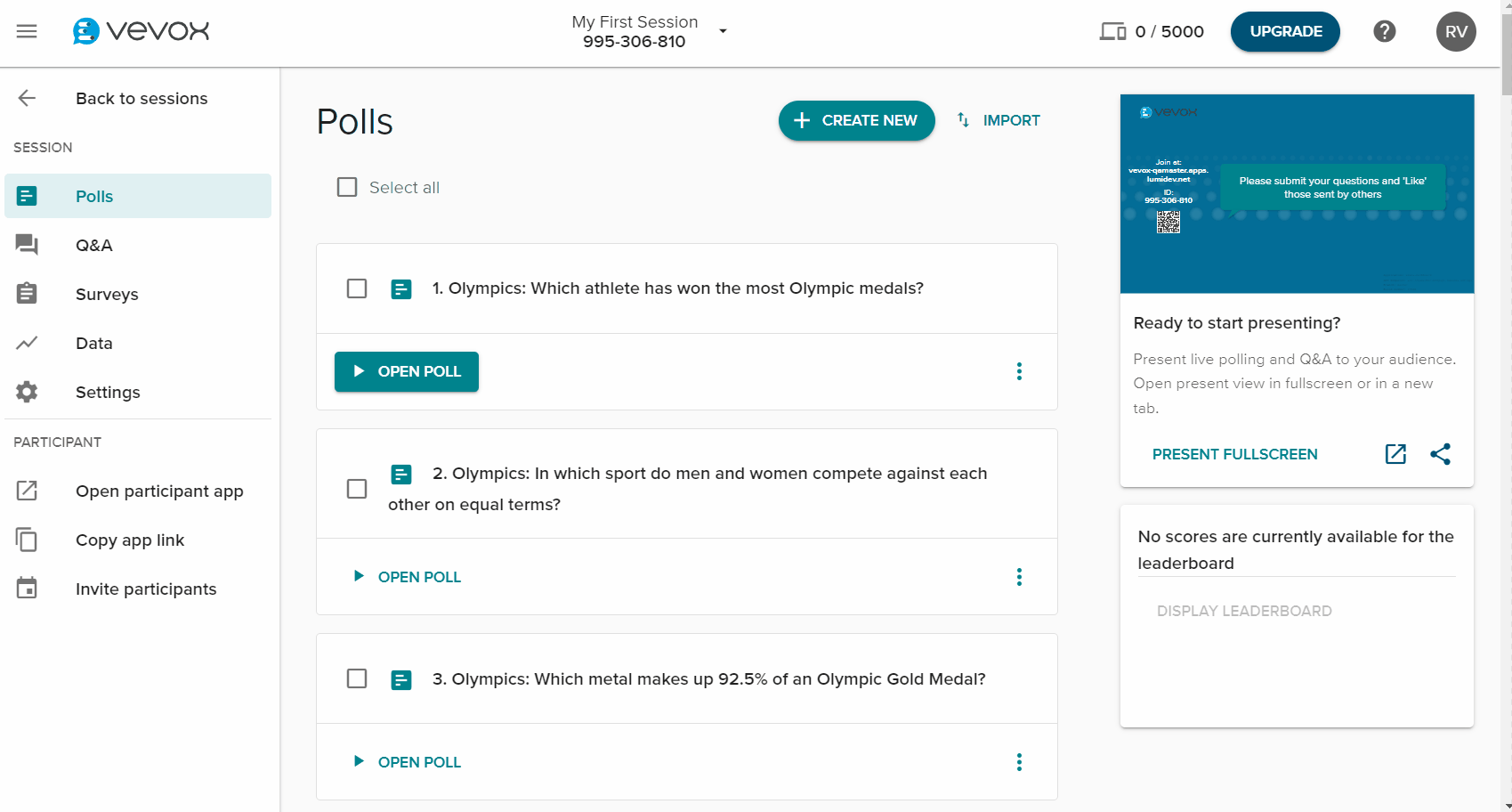Screen dimensions: 1512x812
Task: Open participant app link text
Action: 159,491
